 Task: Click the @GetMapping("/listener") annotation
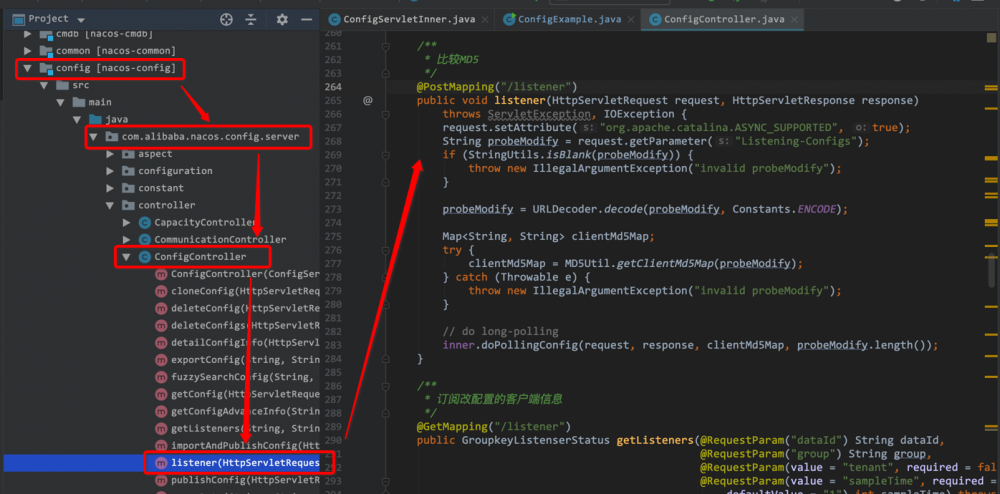tap(494, 426)
